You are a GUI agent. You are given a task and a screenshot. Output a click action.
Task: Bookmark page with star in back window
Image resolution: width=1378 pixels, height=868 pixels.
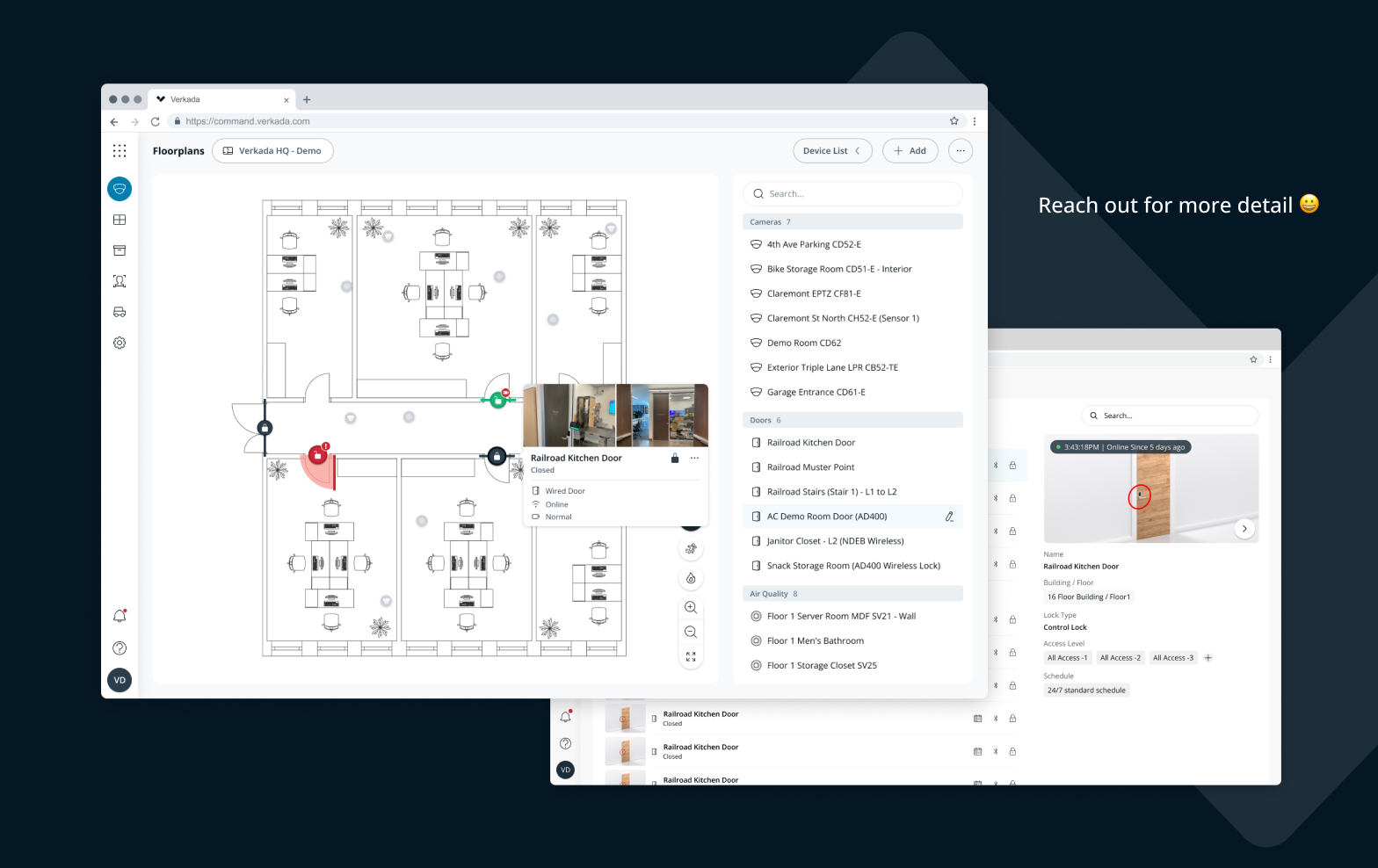pyautogui.click(x=1253, y=359)
